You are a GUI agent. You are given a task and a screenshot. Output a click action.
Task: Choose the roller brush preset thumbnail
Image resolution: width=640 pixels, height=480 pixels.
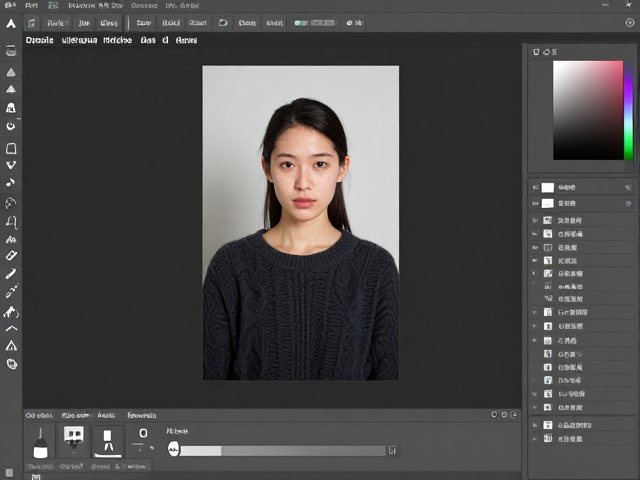coord(74,440)
